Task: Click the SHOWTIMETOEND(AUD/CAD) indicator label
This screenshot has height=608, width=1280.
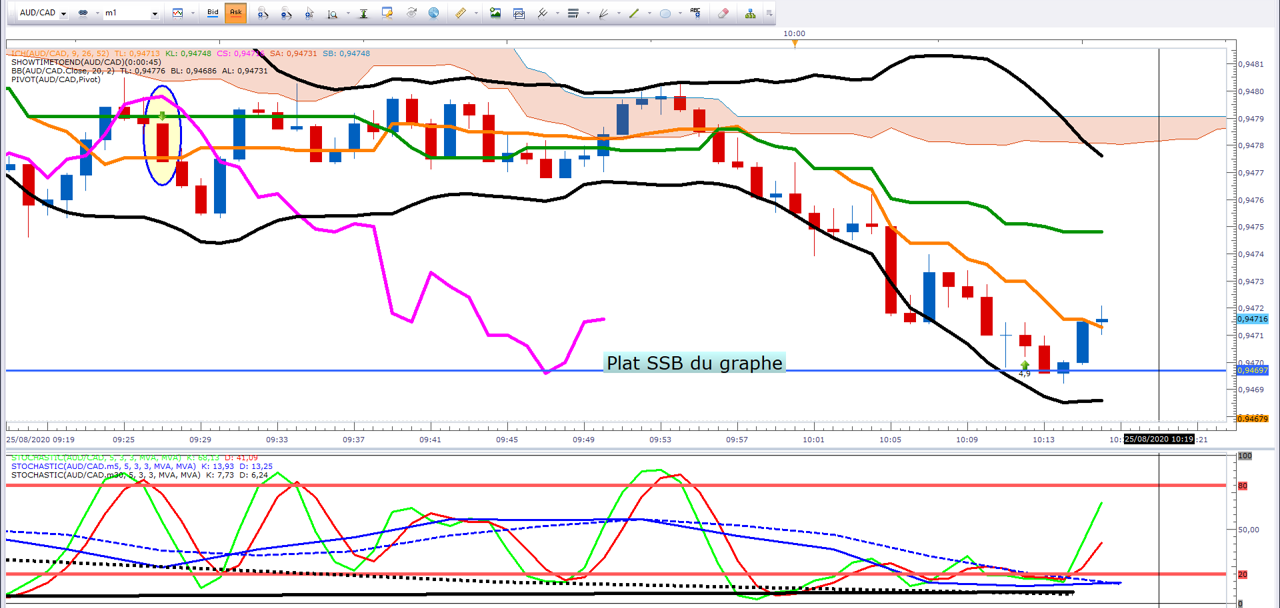Action: point(86,62)
